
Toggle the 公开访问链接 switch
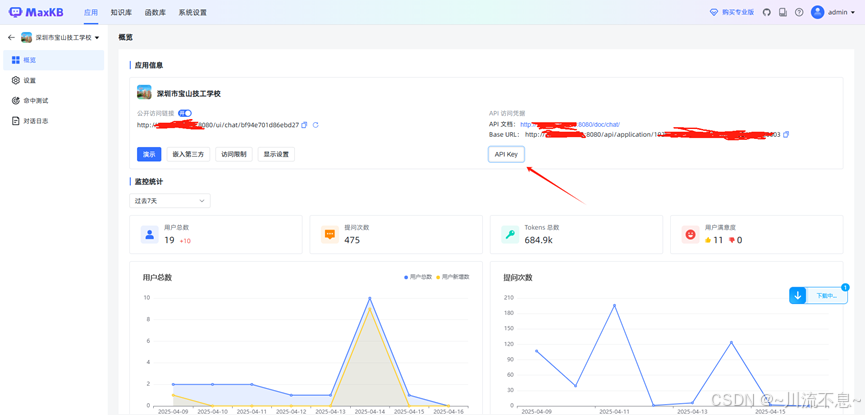(x=185, y=113)
